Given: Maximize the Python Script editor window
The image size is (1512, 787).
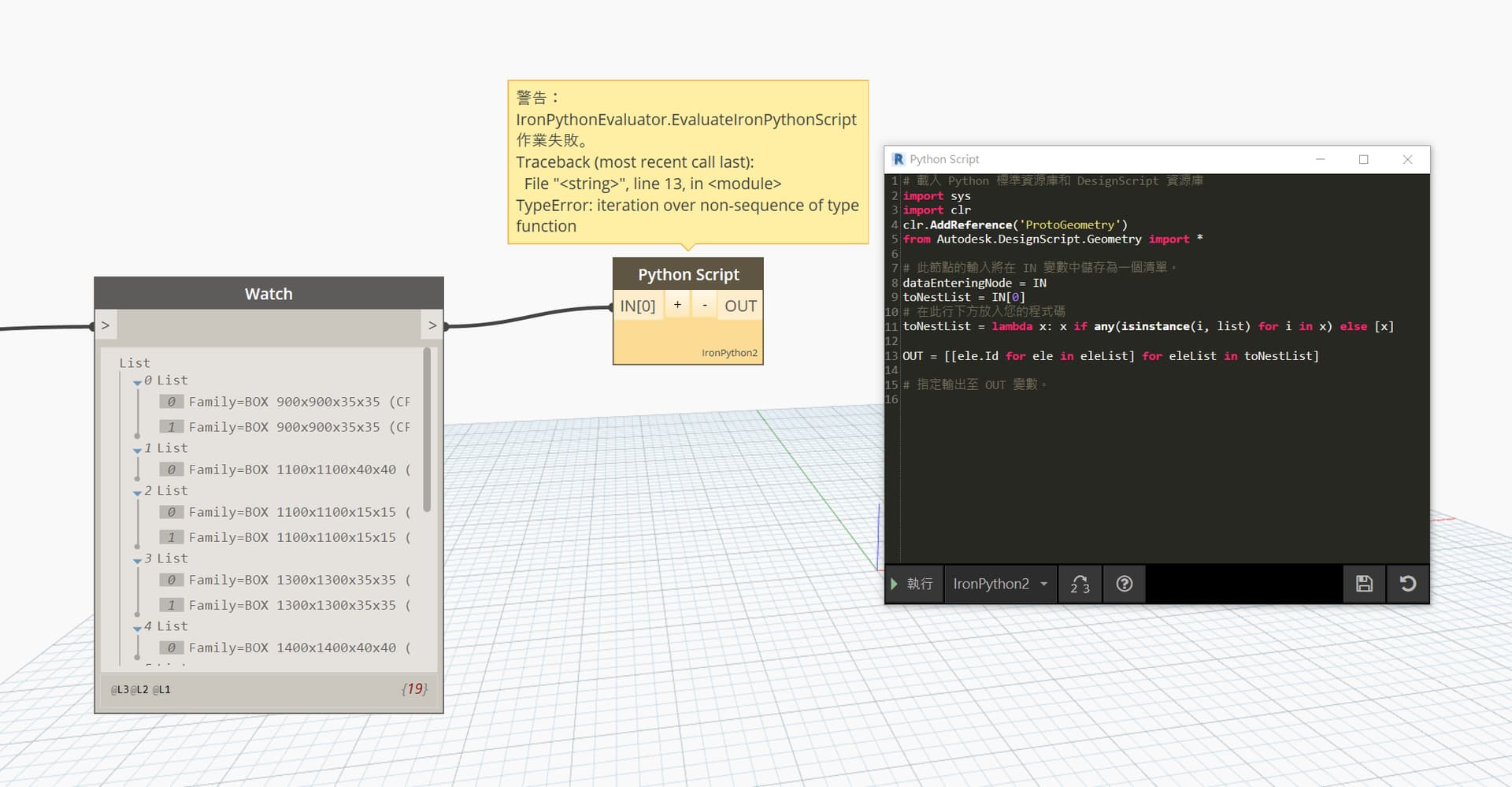Looking at the screenshot, I should click(1363, 159).
